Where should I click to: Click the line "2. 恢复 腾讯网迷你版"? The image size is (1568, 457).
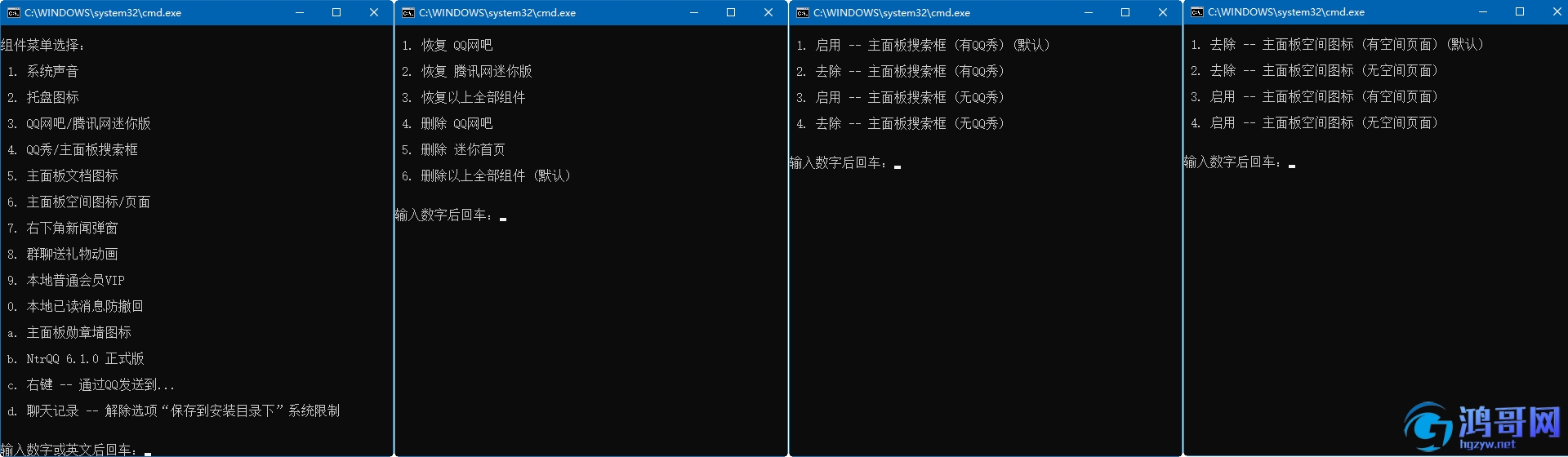click(467, 72)
